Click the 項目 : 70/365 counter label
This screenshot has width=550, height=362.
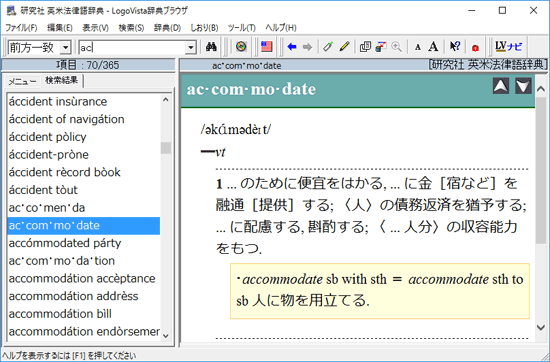88,65
